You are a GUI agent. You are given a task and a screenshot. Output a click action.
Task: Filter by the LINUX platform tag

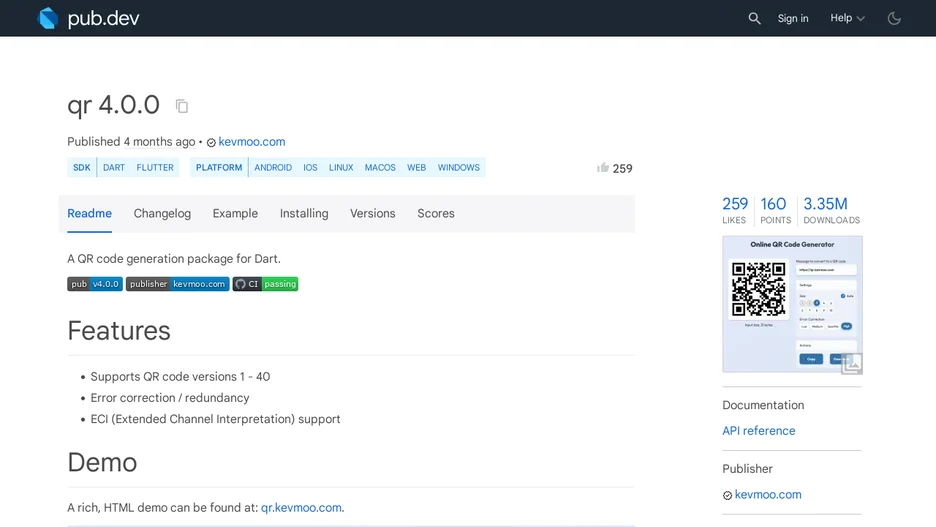341,168
